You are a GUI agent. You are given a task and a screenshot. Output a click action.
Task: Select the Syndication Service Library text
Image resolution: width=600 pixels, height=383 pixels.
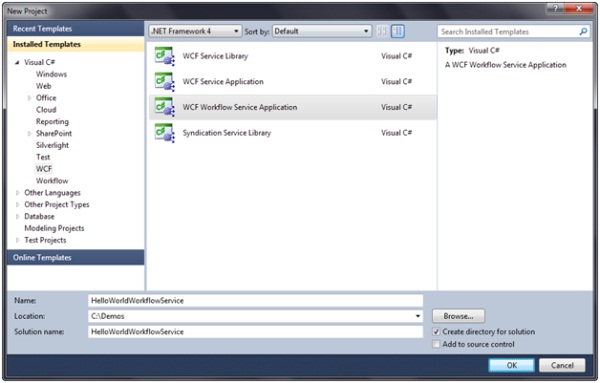[227, 133]
